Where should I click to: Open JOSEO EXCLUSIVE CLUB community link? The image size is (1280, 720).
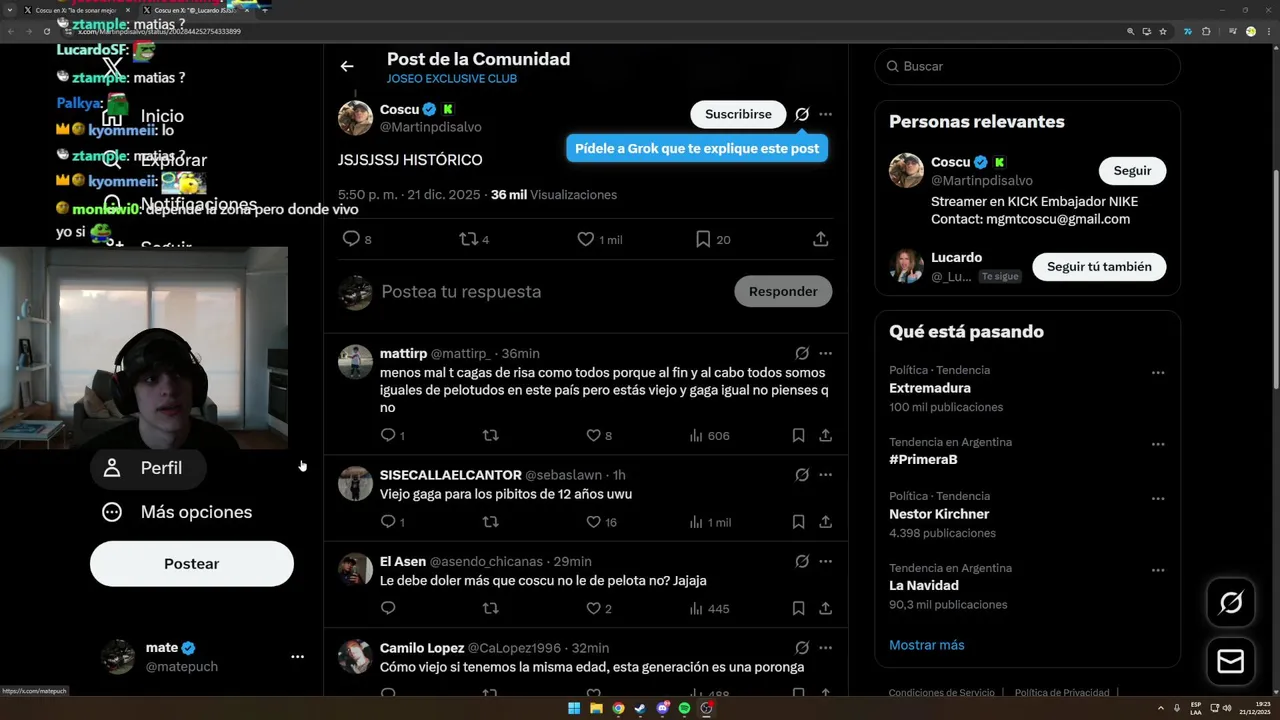click(x=452, y=79)
